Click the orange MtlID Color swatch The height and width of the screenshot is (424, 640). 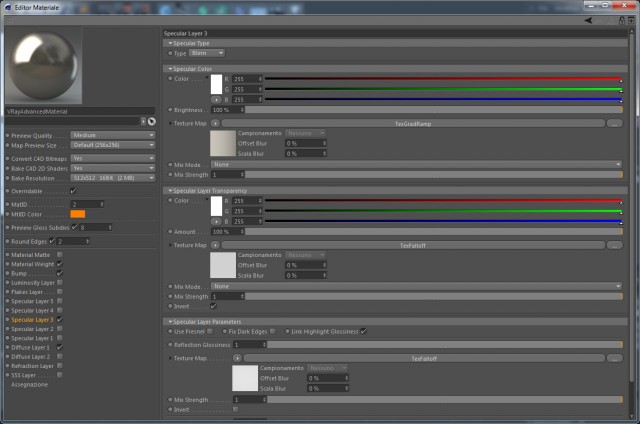coord(78,214)
